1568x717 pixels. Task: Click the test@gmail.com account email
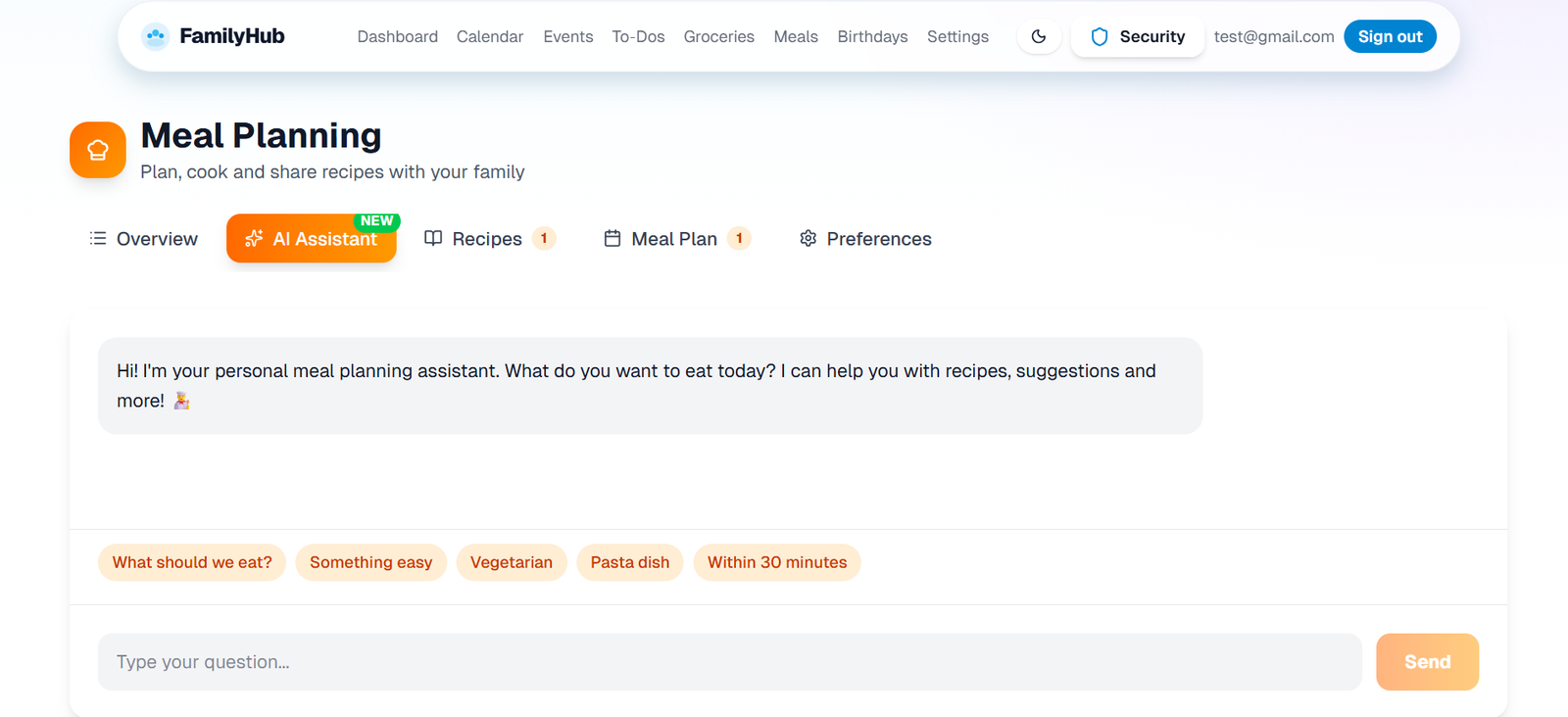click(x=1274, y=37)
